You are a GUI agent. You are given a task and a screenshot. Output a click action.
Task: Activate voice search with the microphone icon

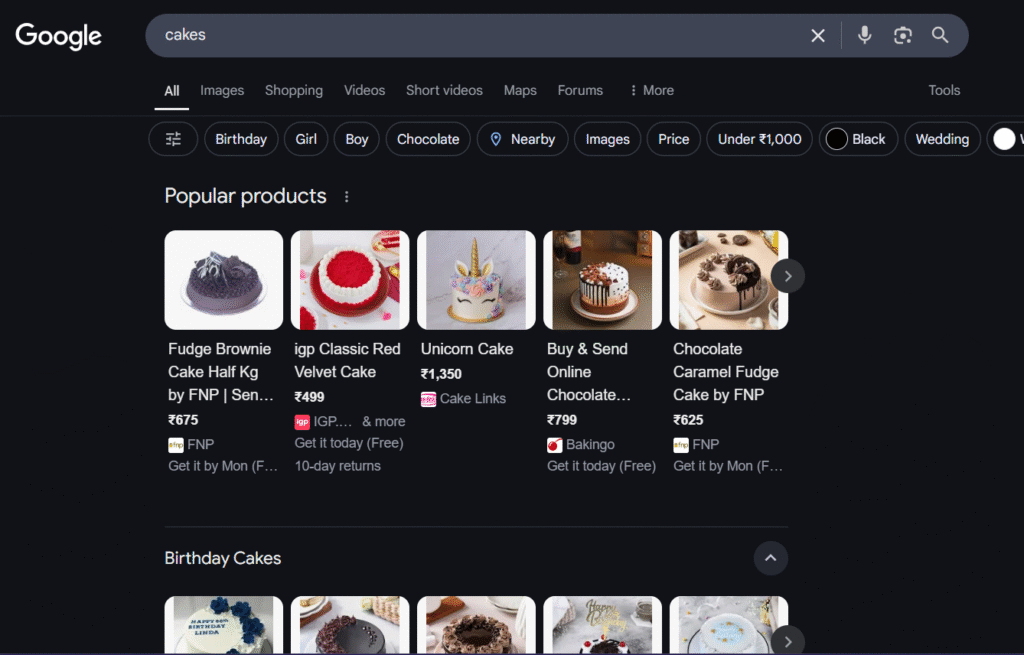click(x=863, y=35)
